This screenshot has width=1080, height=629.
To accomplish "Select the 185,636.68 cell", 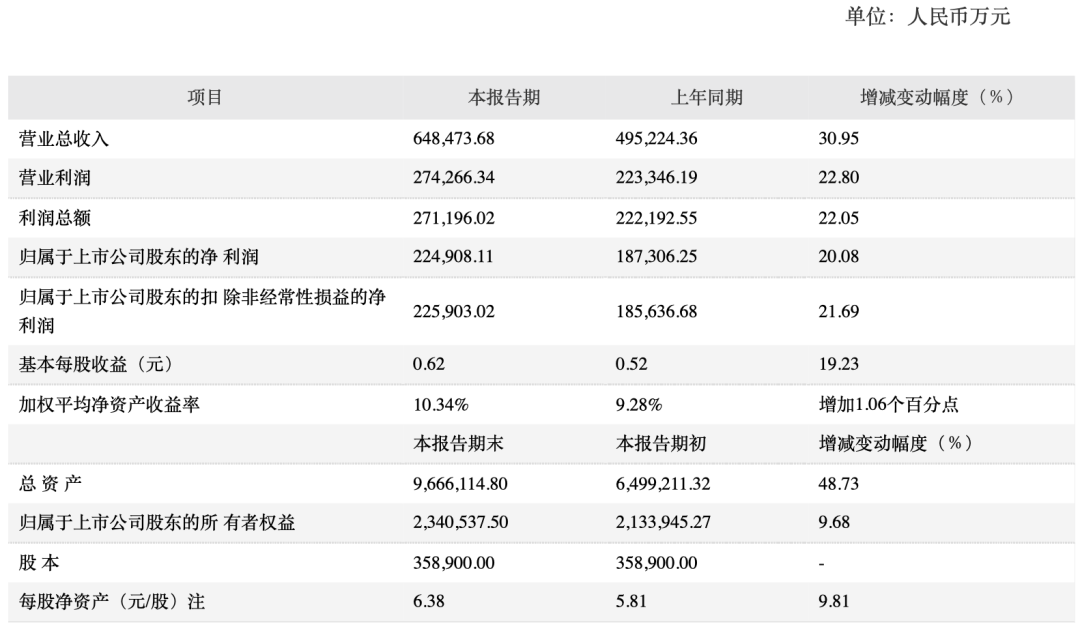I will 656,311.
